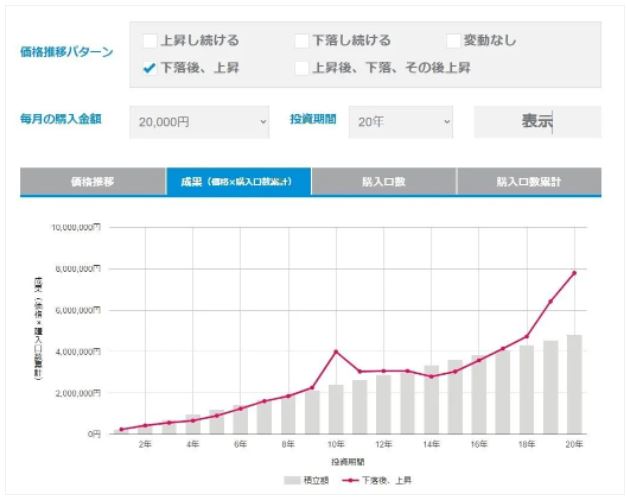Open the 20,000円 monthly amount dropdown
Screen dimensions: 627x499
coord(200,122)
